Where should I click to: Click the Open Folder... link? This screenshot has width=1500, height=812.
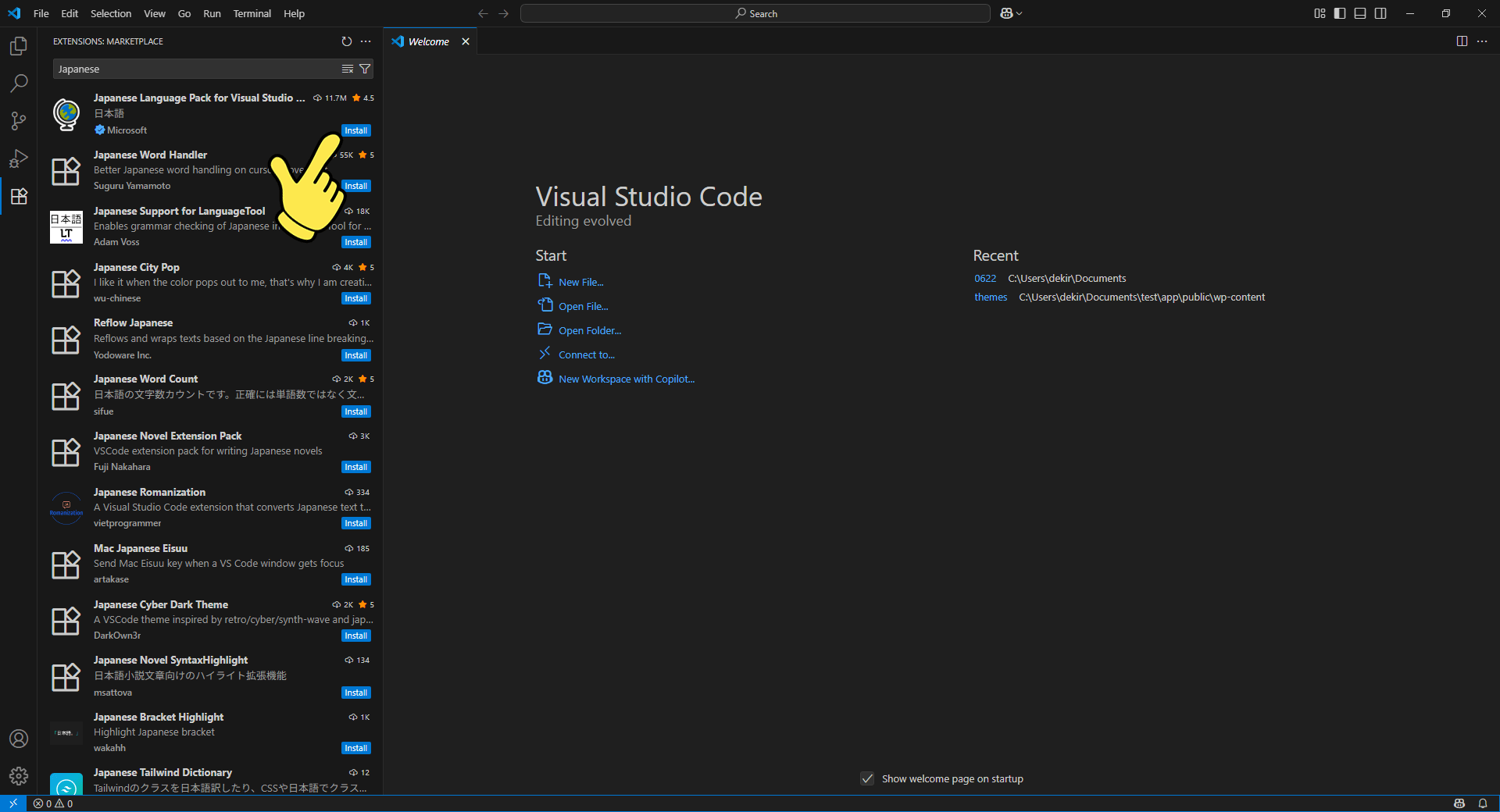(590, 330)
